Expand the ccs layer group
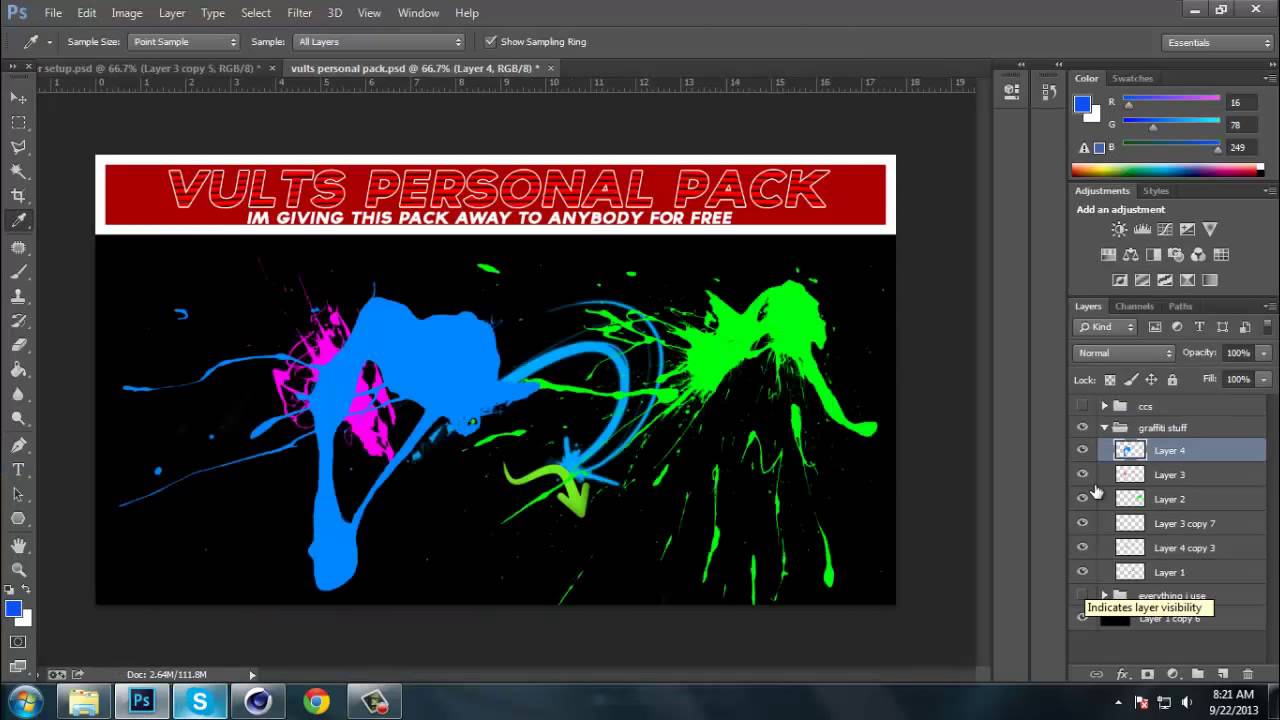This screenshot has height=720, width=1280. coord(1104,406)
